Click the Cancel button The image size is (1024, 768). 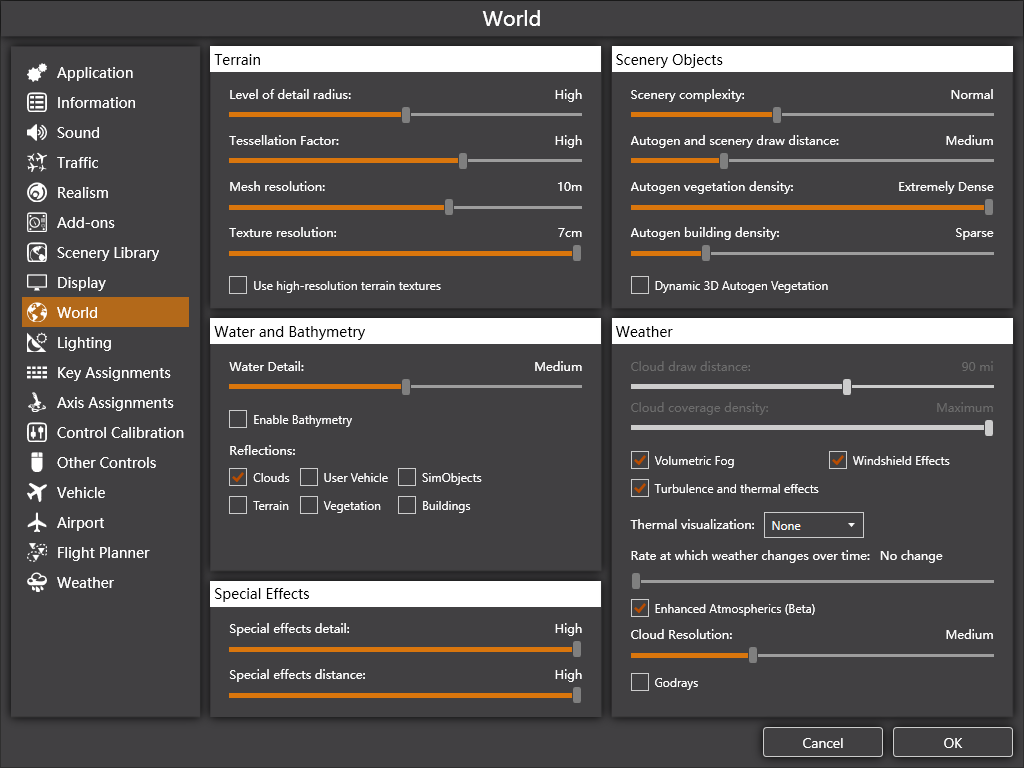tap(822, 743)
